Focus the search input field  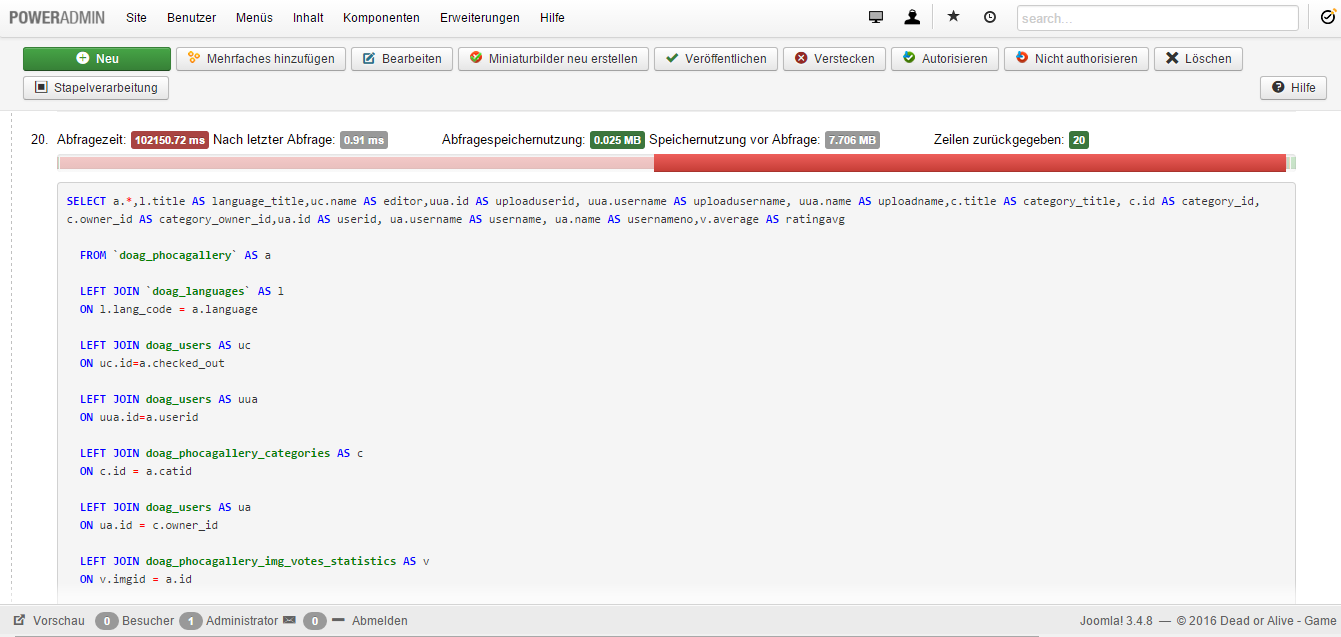pos(1157,18)
